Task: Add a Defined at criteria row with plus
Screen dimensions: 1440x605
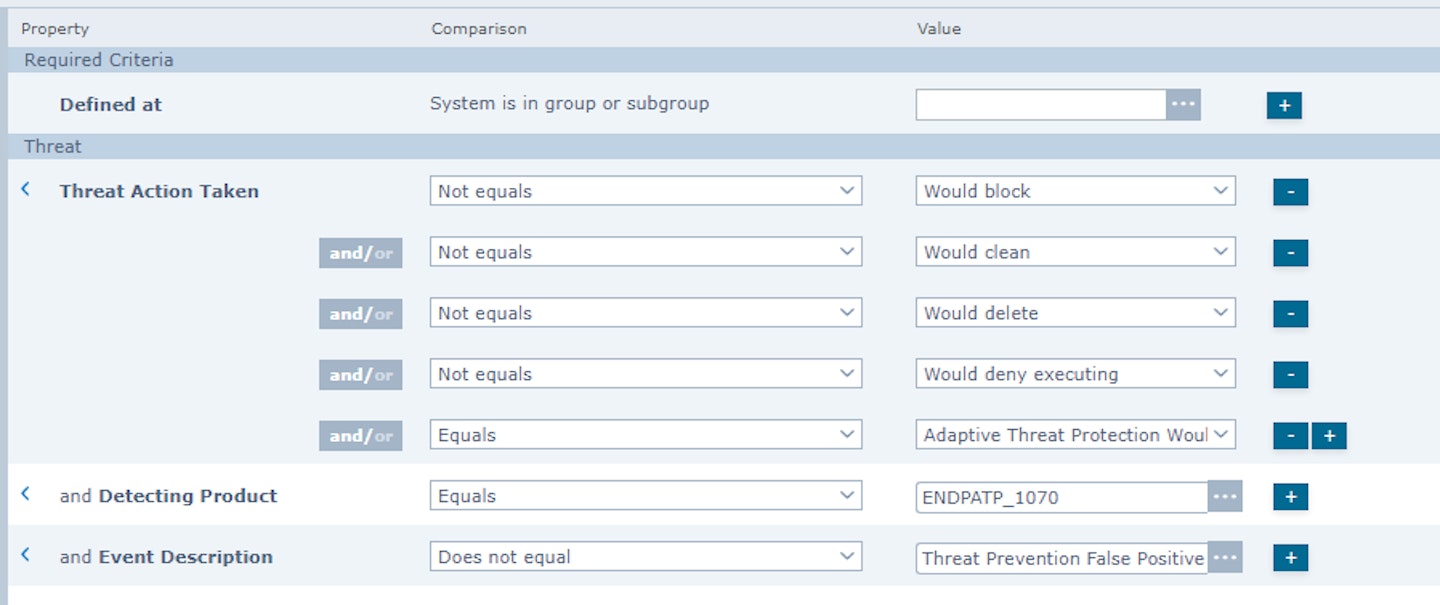Action: [x=1284, y=105]
